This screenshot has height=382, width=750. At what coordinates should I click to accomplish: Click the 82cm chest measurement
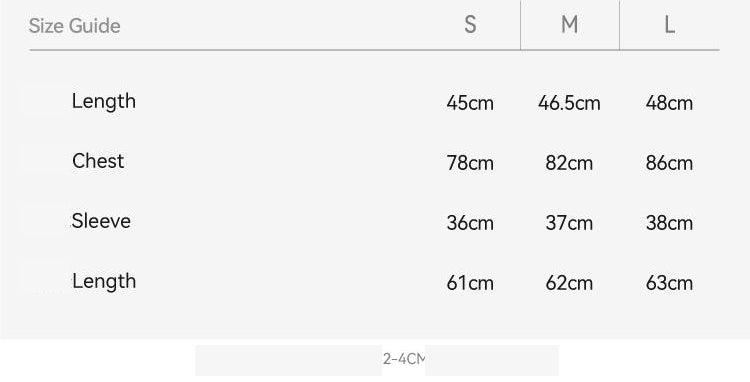569,163
